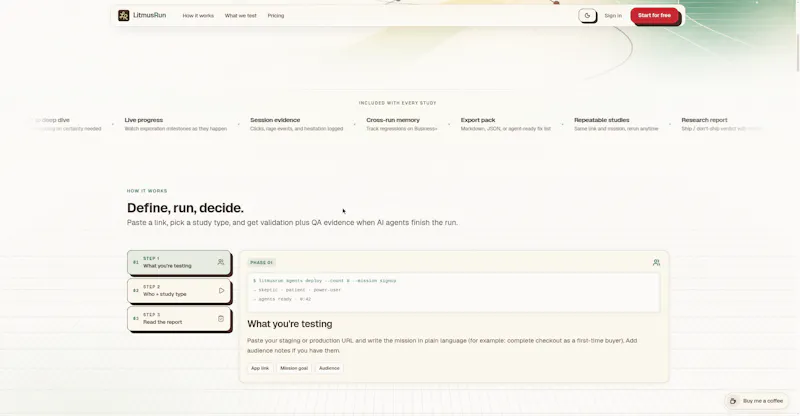
Task: Click the HOW IT WORKS section label
Action: [x=147, y=191]
